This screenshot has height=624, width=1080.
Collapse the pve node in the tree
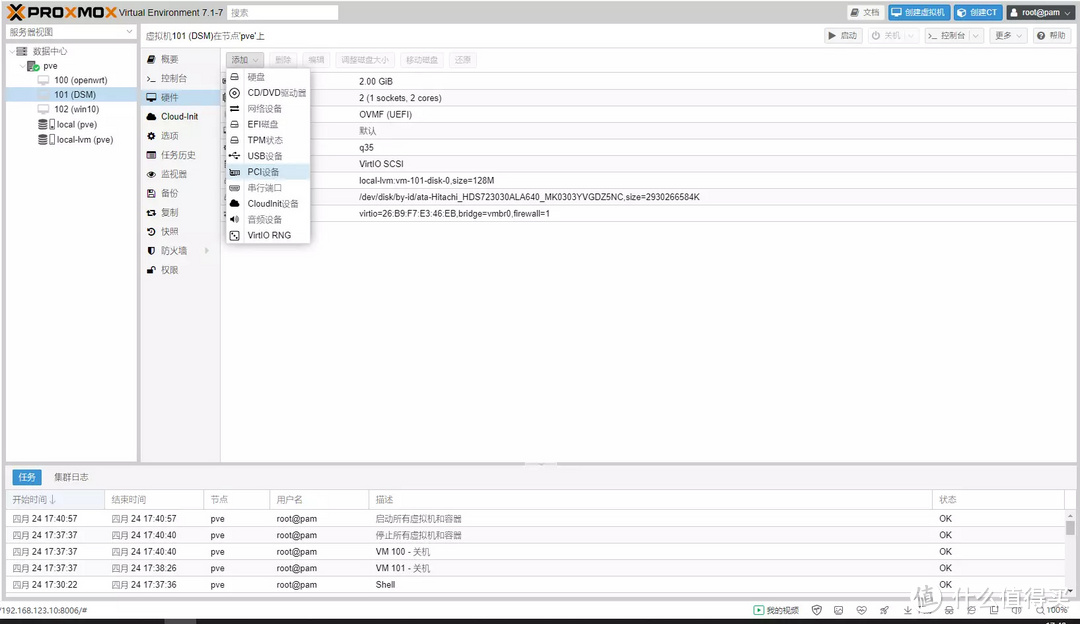(x=23, y=66)
